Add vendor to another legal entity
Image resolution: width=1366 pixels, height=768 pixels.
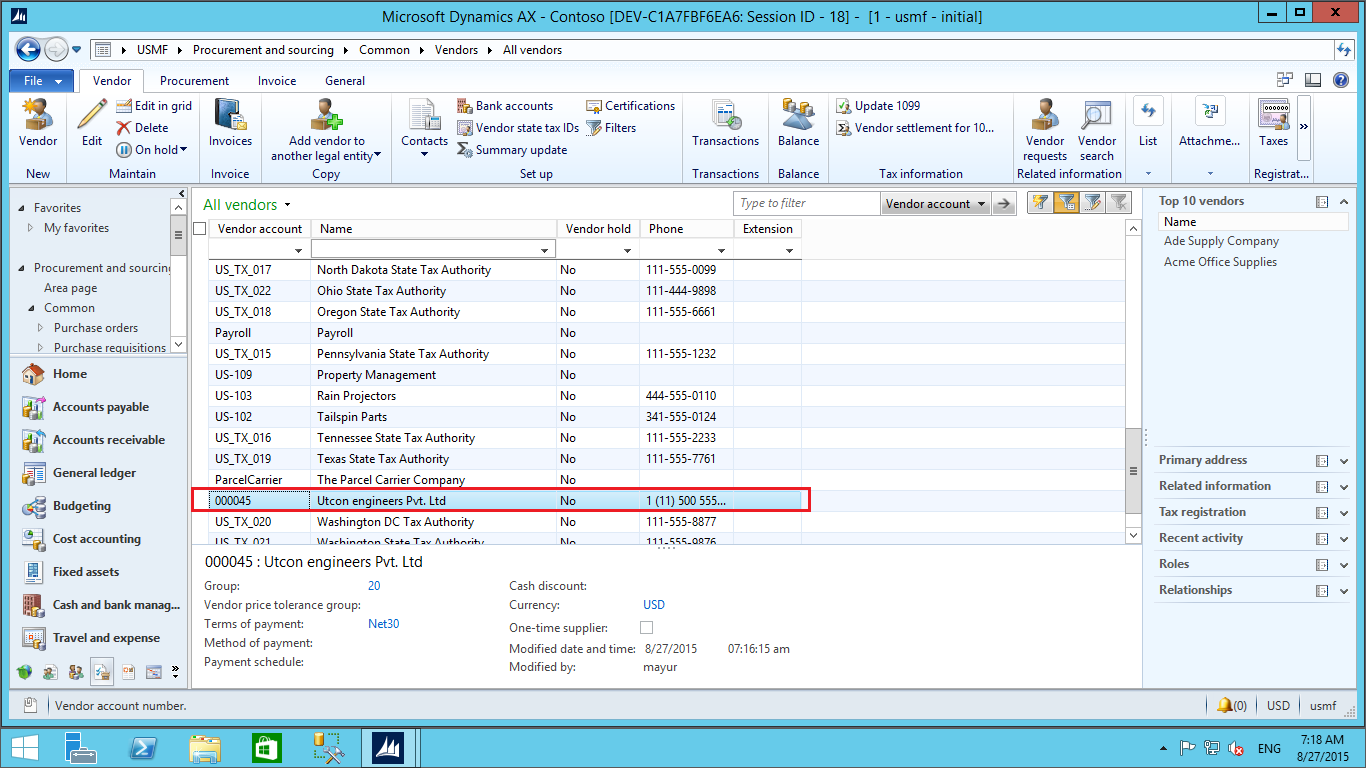coord(326,130)
